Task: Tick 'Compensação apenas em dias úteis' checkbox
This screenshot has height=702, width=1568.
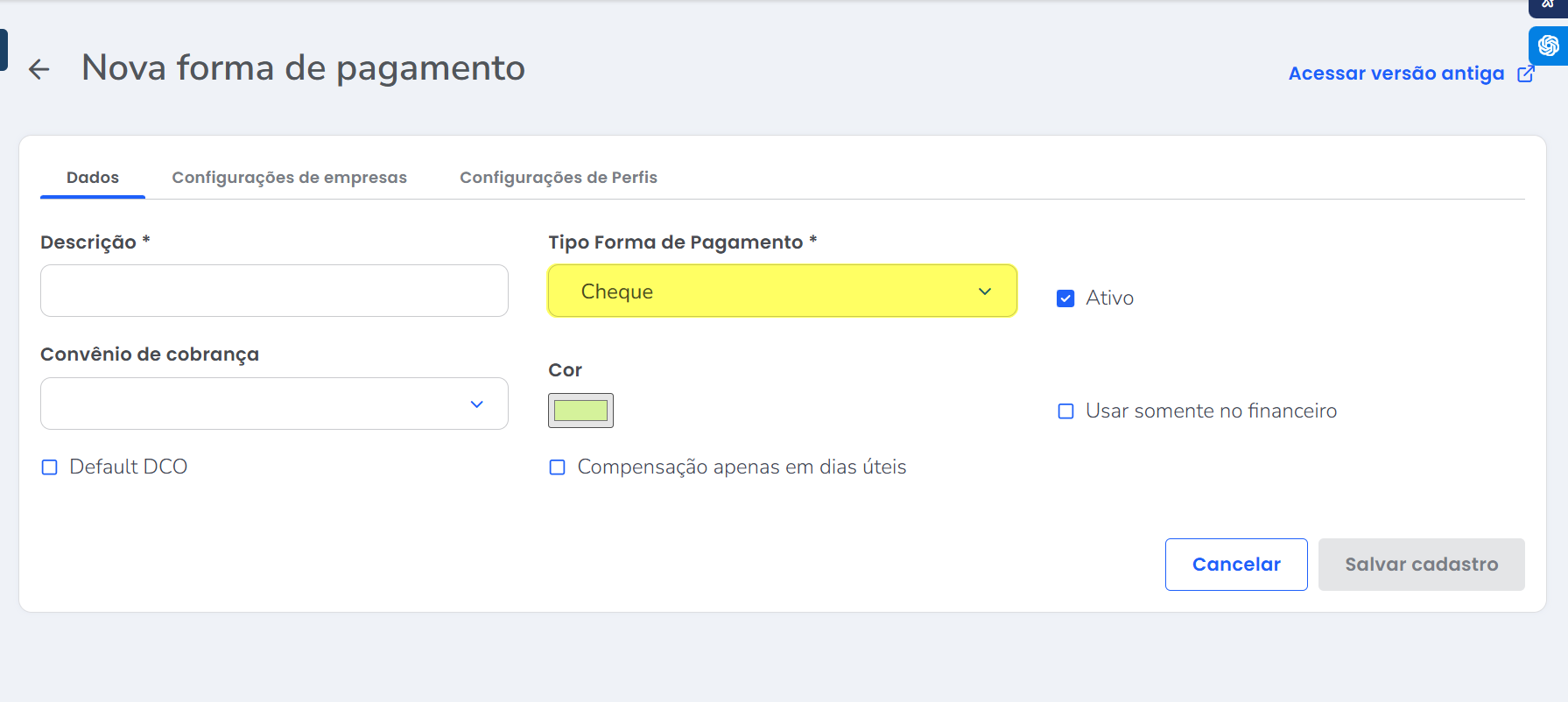Action: [x=557, y=467]
